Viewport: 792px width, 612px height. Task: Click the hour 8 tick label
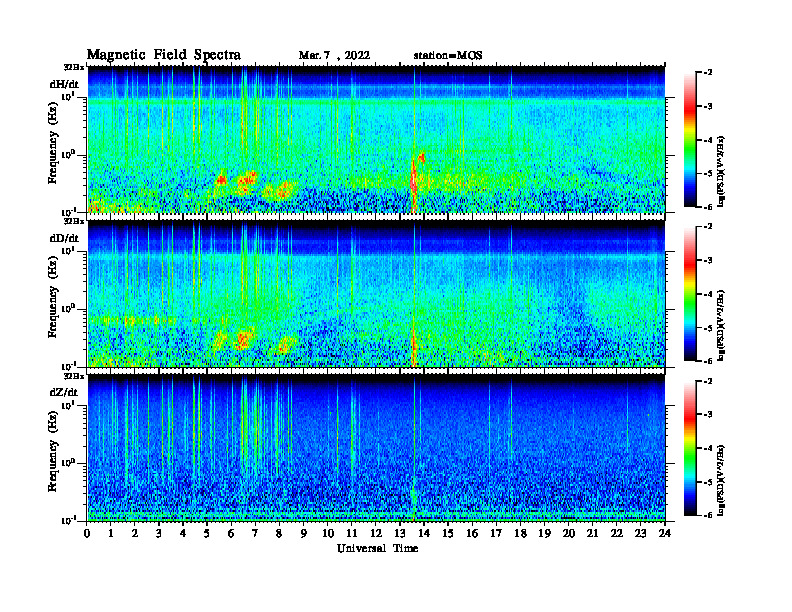pyautogui.click(x=279, y=533)
